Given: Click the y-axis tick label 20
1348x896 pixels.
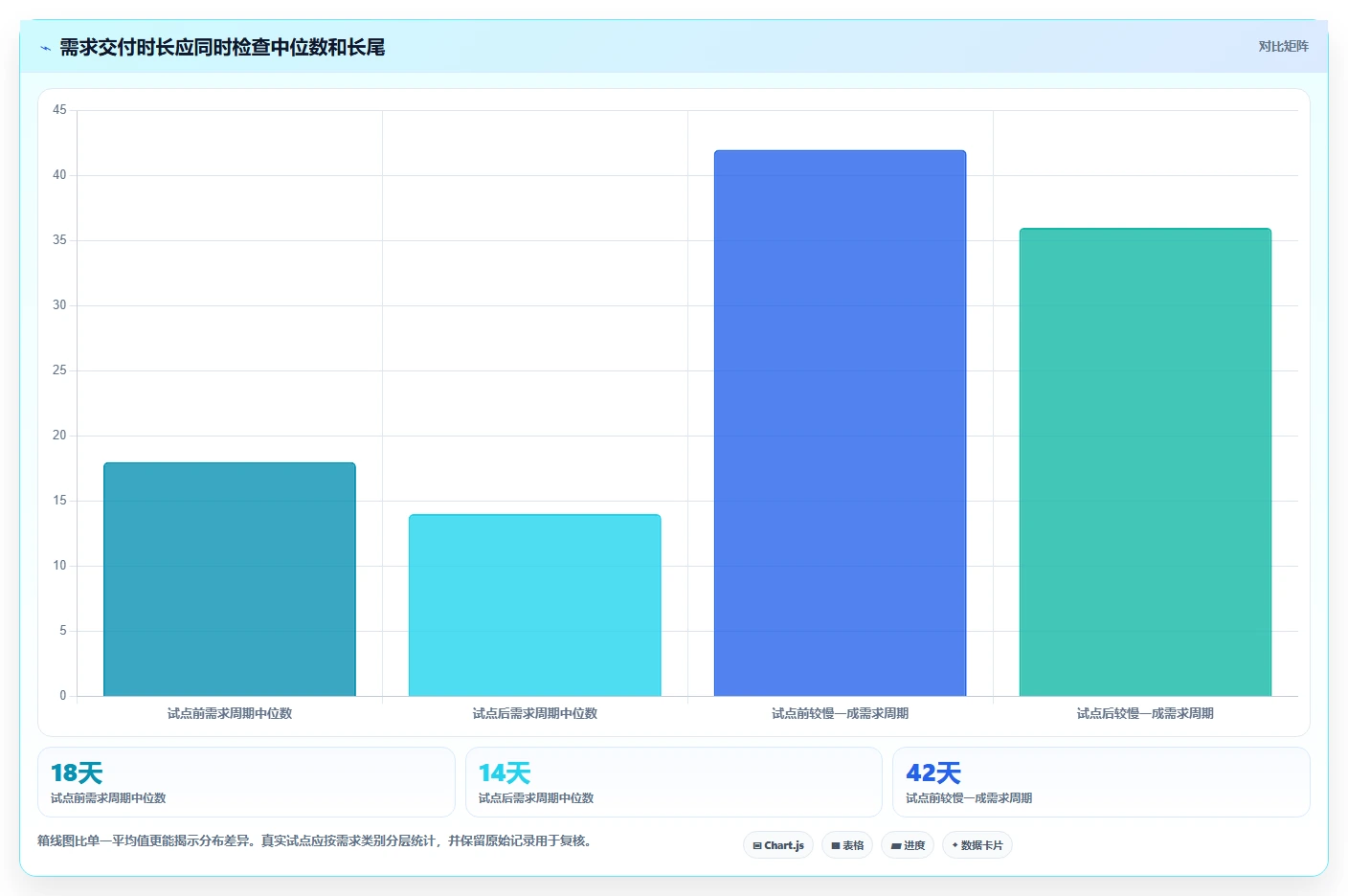Looking at the screenshot, I should coord(59,436).
